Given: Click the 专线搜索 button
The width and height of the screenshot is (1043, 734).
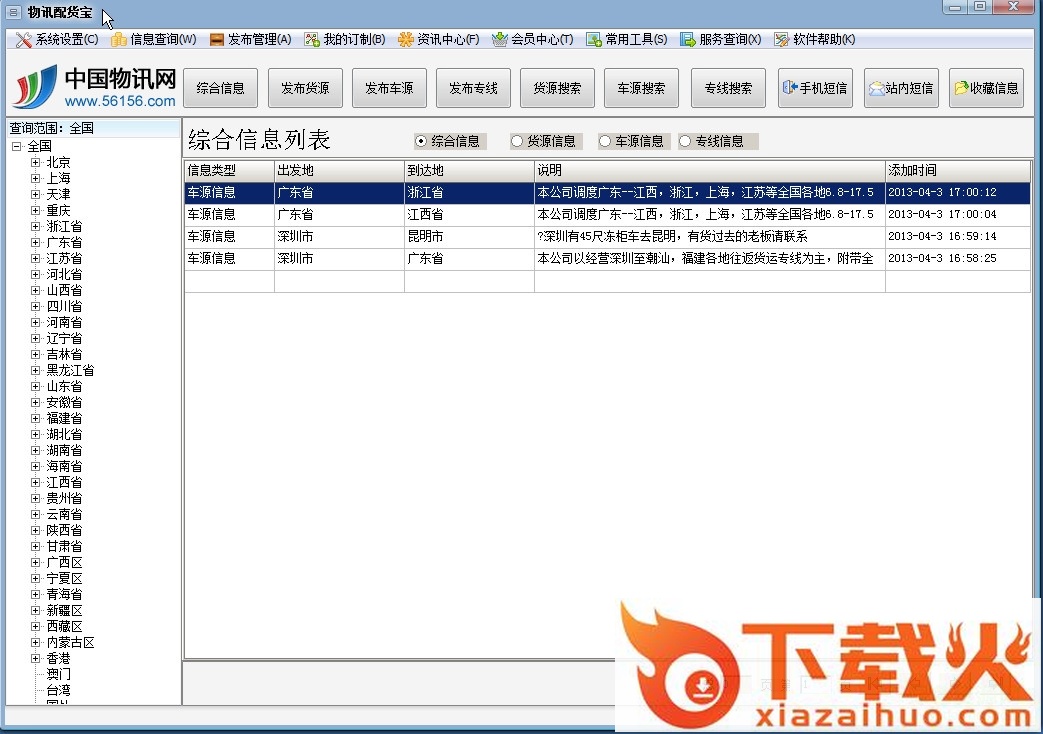Looking at the screenshot, I should 728,88.
